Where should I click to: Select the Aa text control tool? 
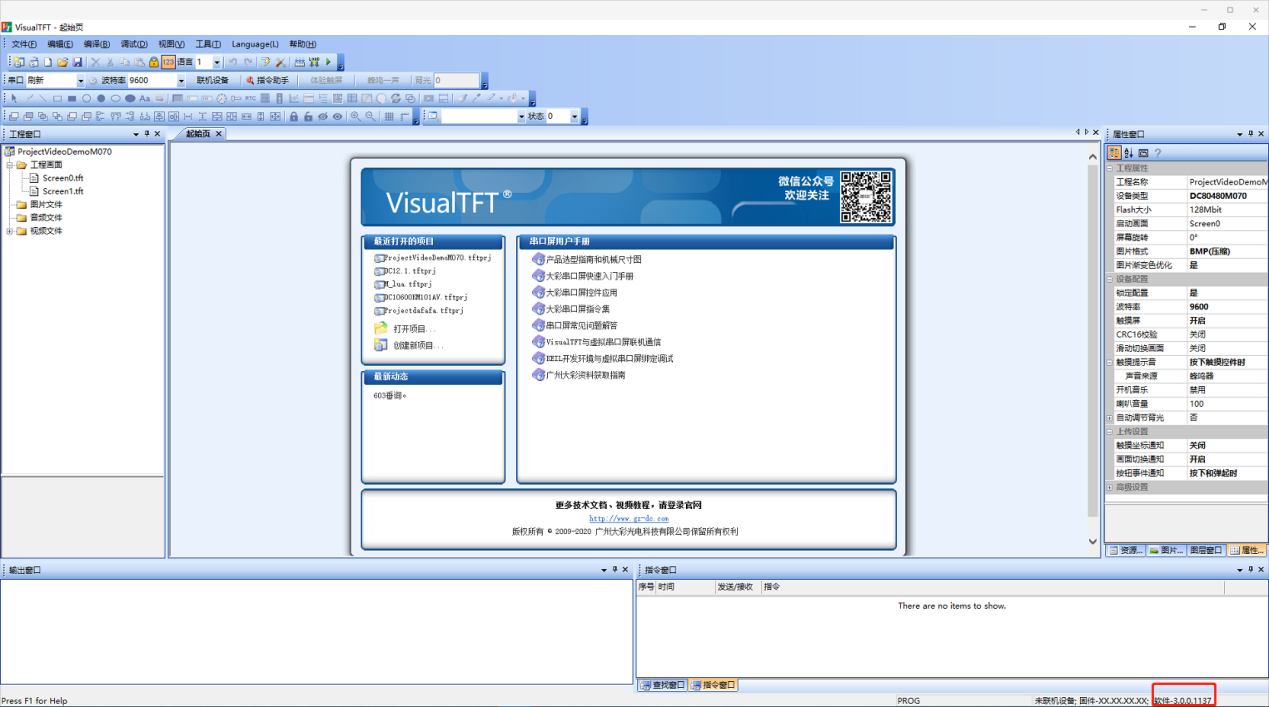[144, 98]
